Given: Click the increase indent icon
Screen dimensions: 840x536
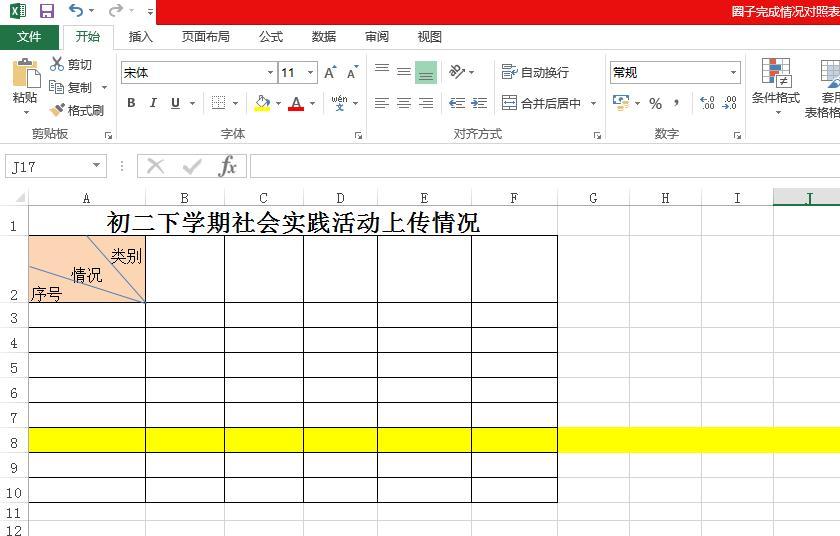Looking at the screenshot, I should 479,103.
